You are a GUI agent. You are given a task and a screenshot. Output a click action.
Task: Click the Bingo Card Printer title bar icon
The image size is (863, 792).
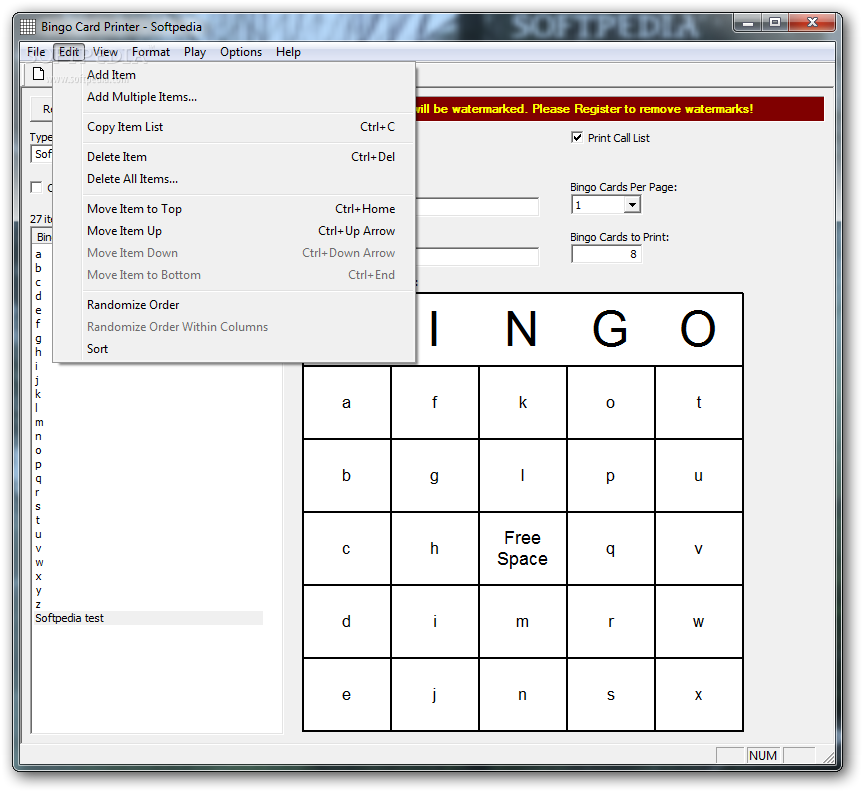pos(28,26)
